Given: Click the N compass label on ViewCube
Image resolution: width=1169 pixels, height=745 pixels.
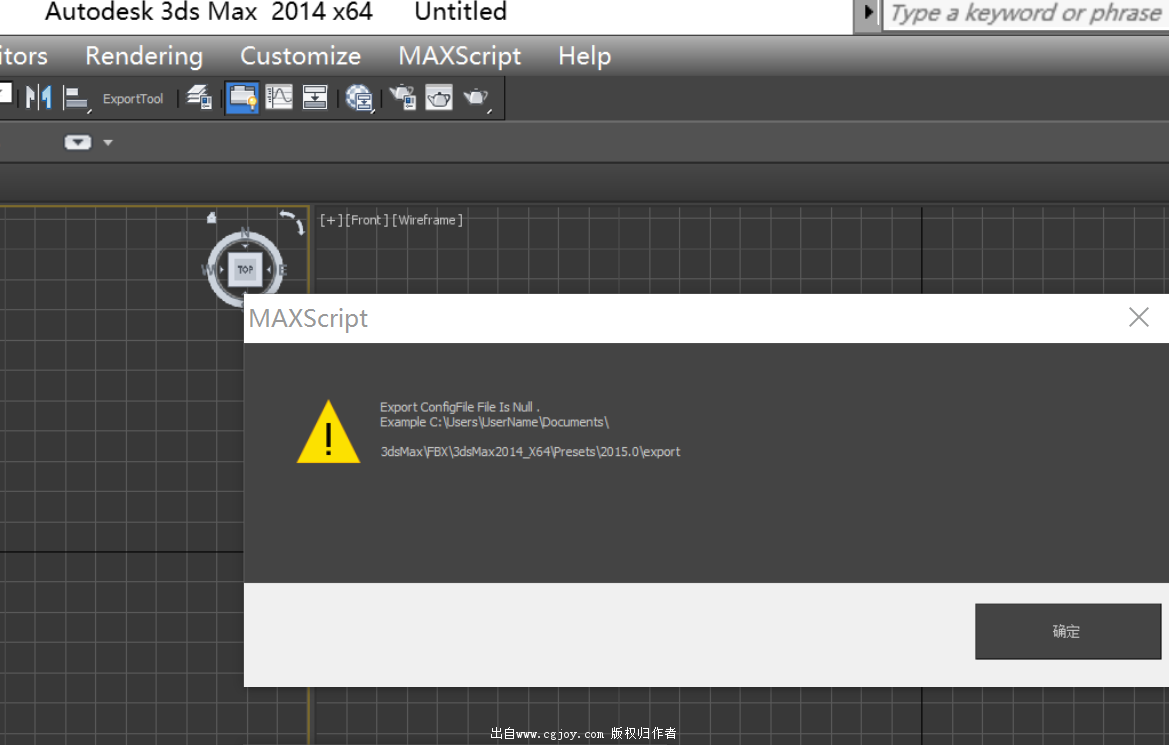Looking at the screenshot, I should coord(245,233).
